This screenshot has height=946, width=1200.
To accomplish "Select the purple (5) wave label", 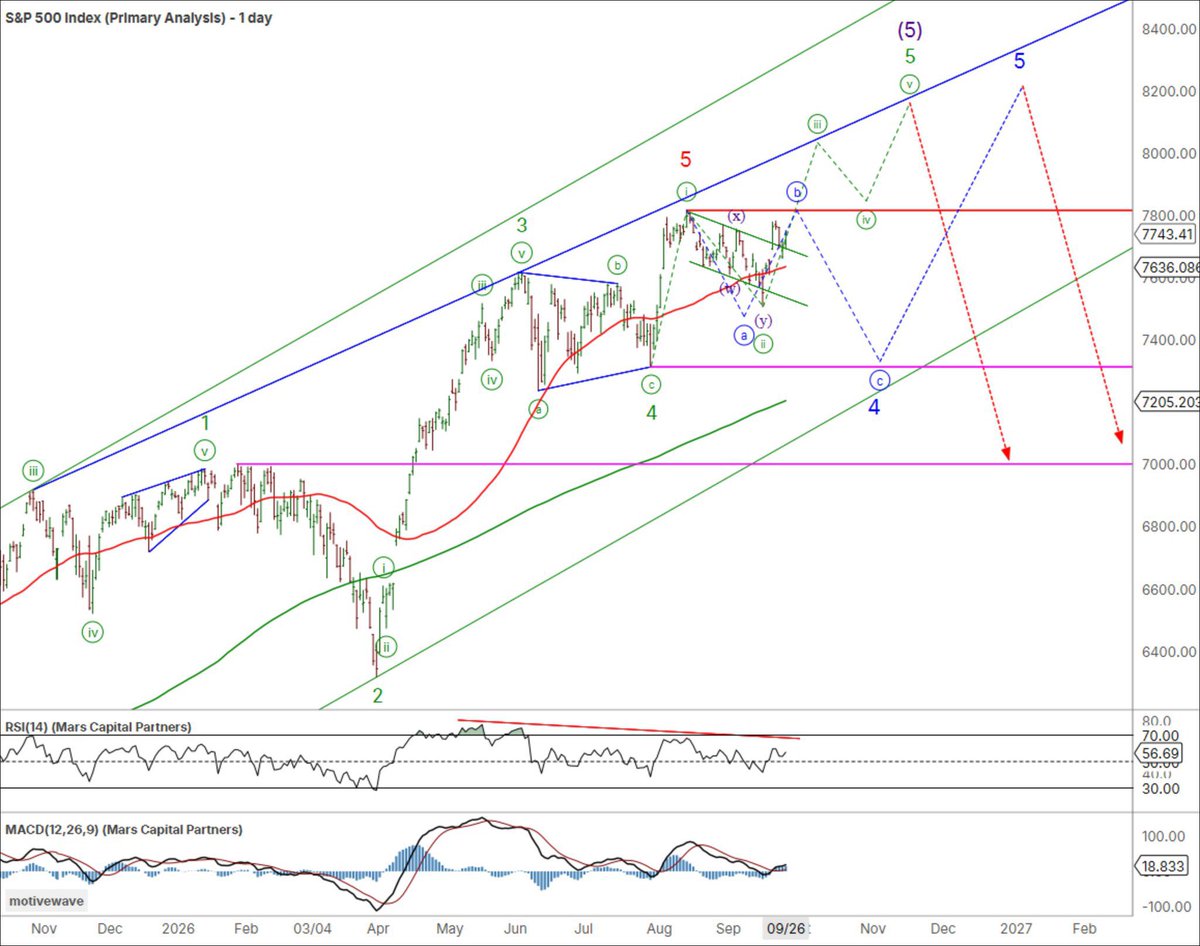I will coord(909,31).
